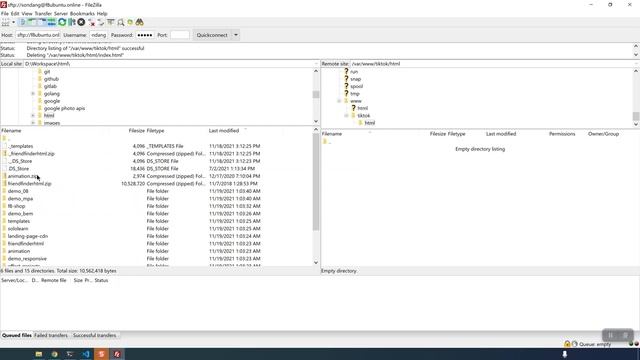Open the Quickconnect history dropdown

[236, 35]
